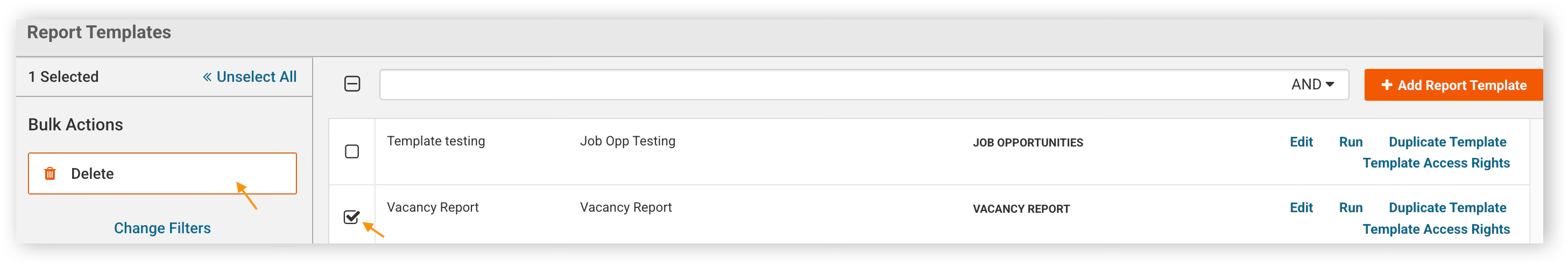Click Add Report Template button
Image resolution: width=1568 pixels, height=265 pixels.
point(1453,85)
